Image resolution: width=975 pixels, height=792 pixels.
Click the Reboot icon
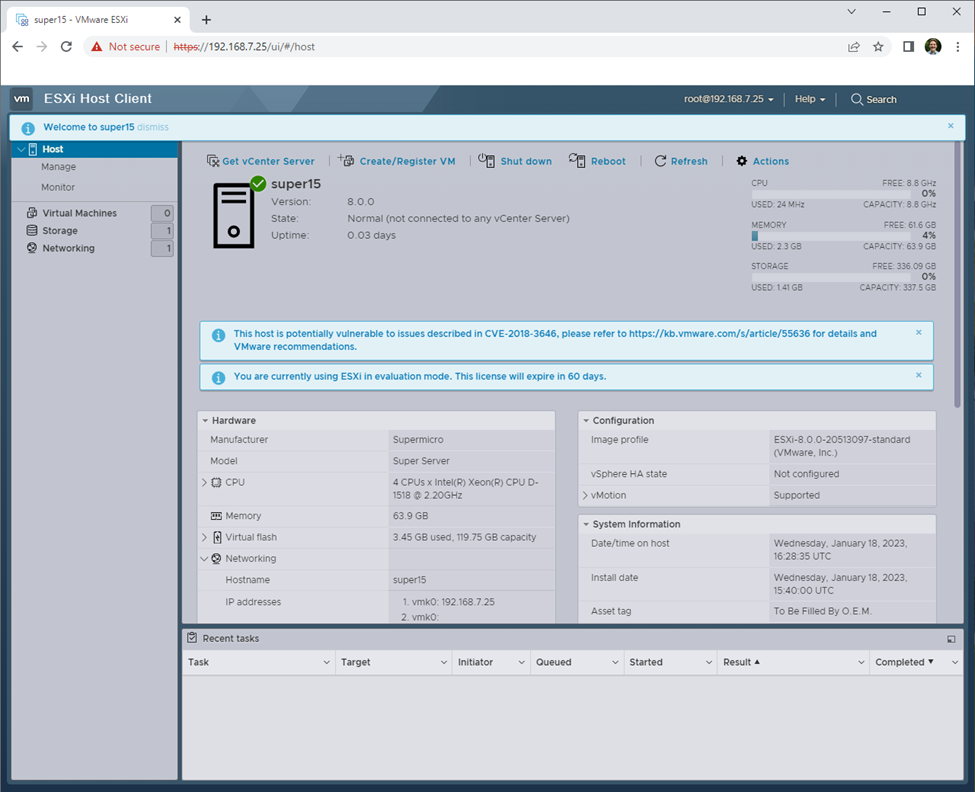point(577,160)
